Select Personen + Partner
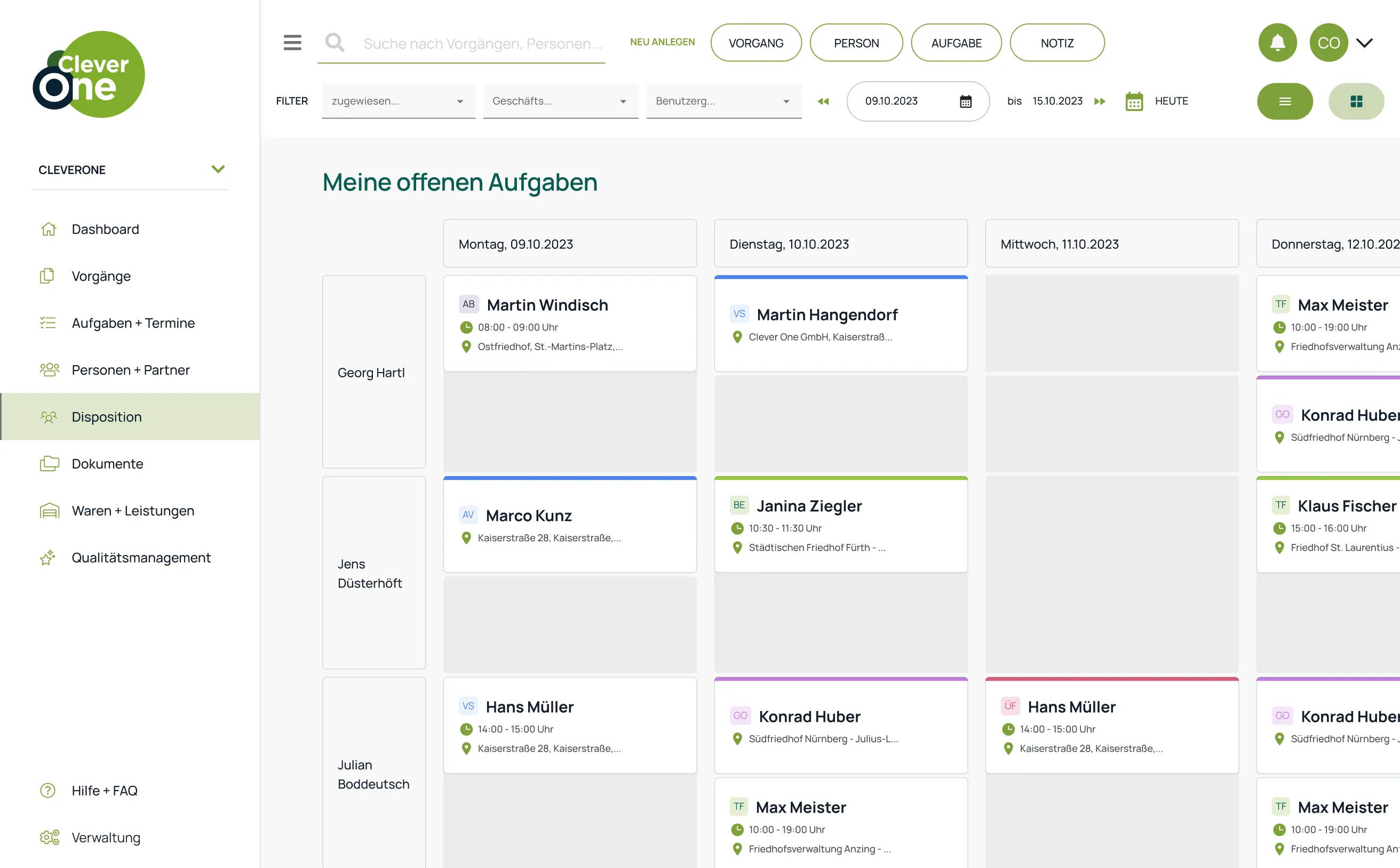 tap(130, 370)
